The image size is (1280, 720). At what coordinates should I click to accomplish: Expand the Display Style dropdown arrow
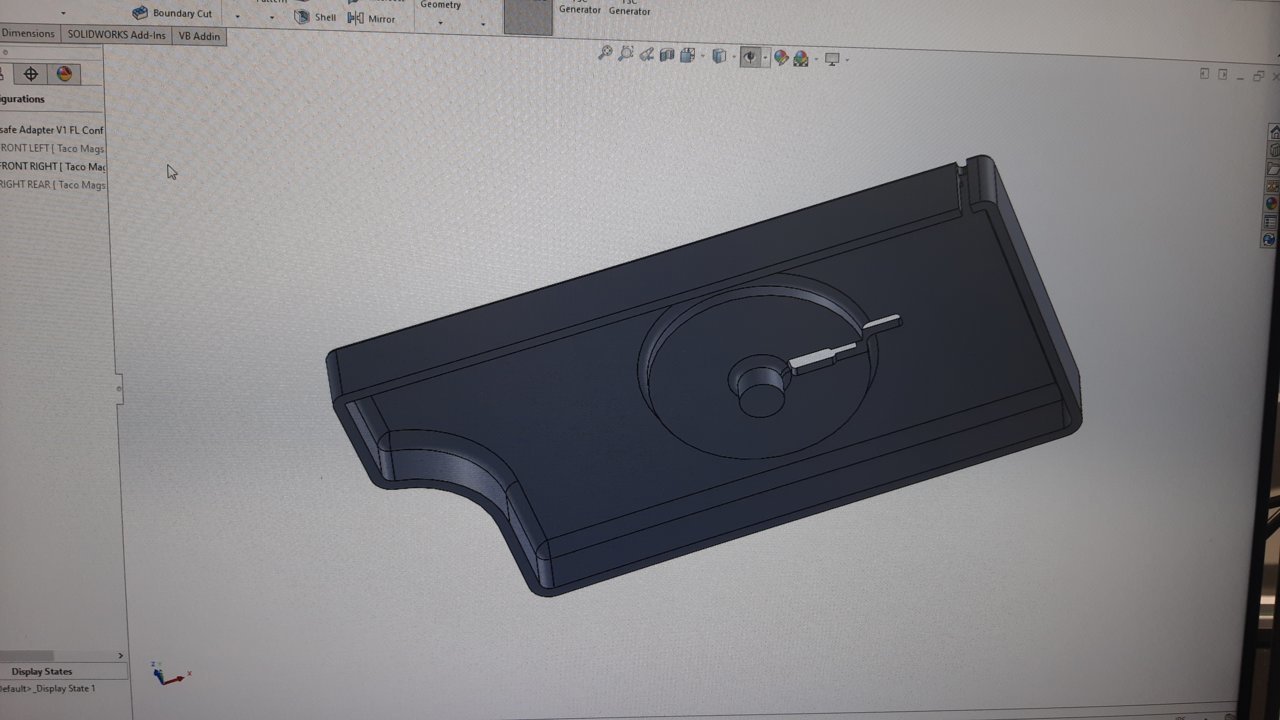[734, 58]
